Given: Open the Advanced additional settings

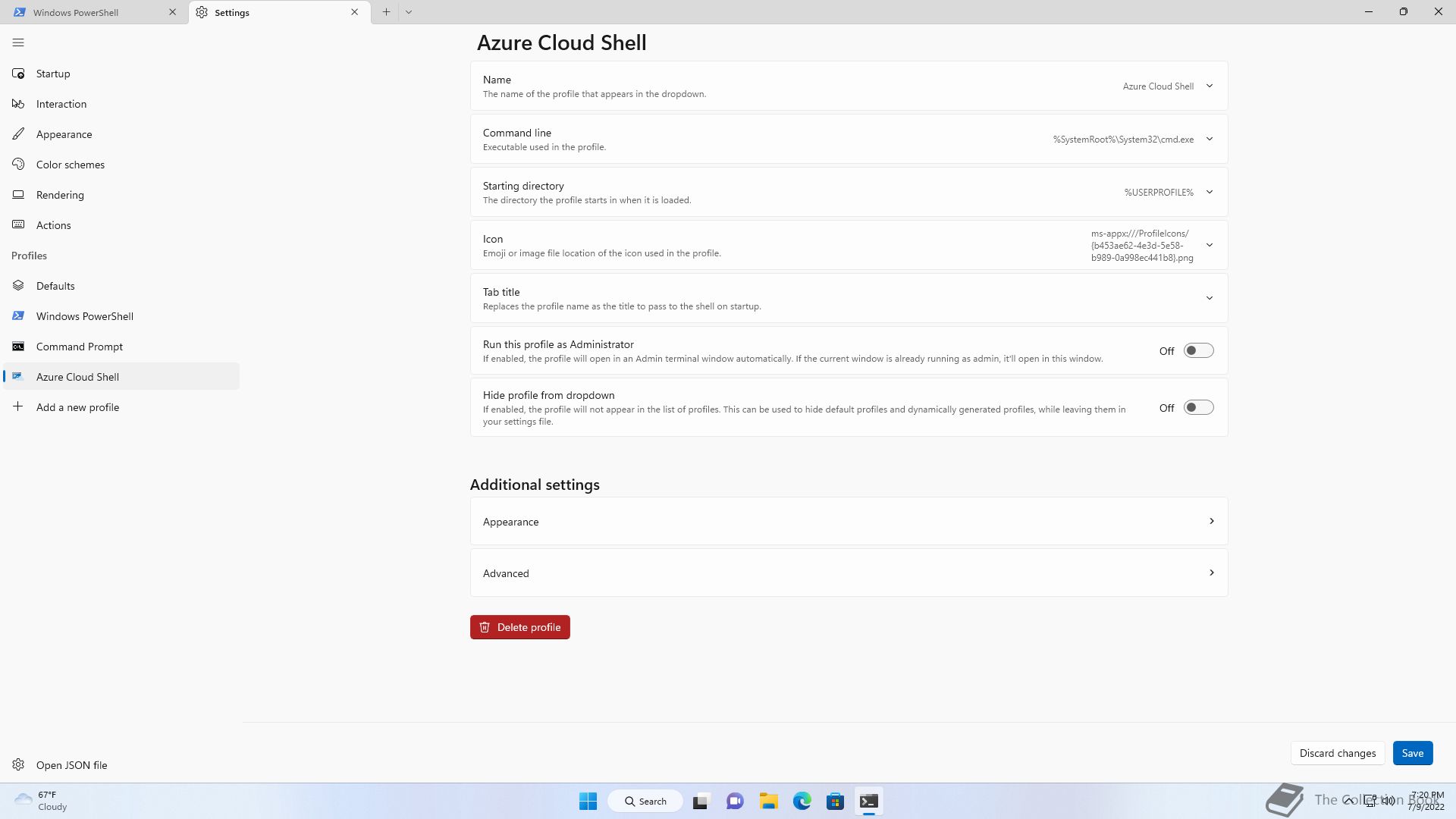Looking at the screenshot, I should point(849,573).
